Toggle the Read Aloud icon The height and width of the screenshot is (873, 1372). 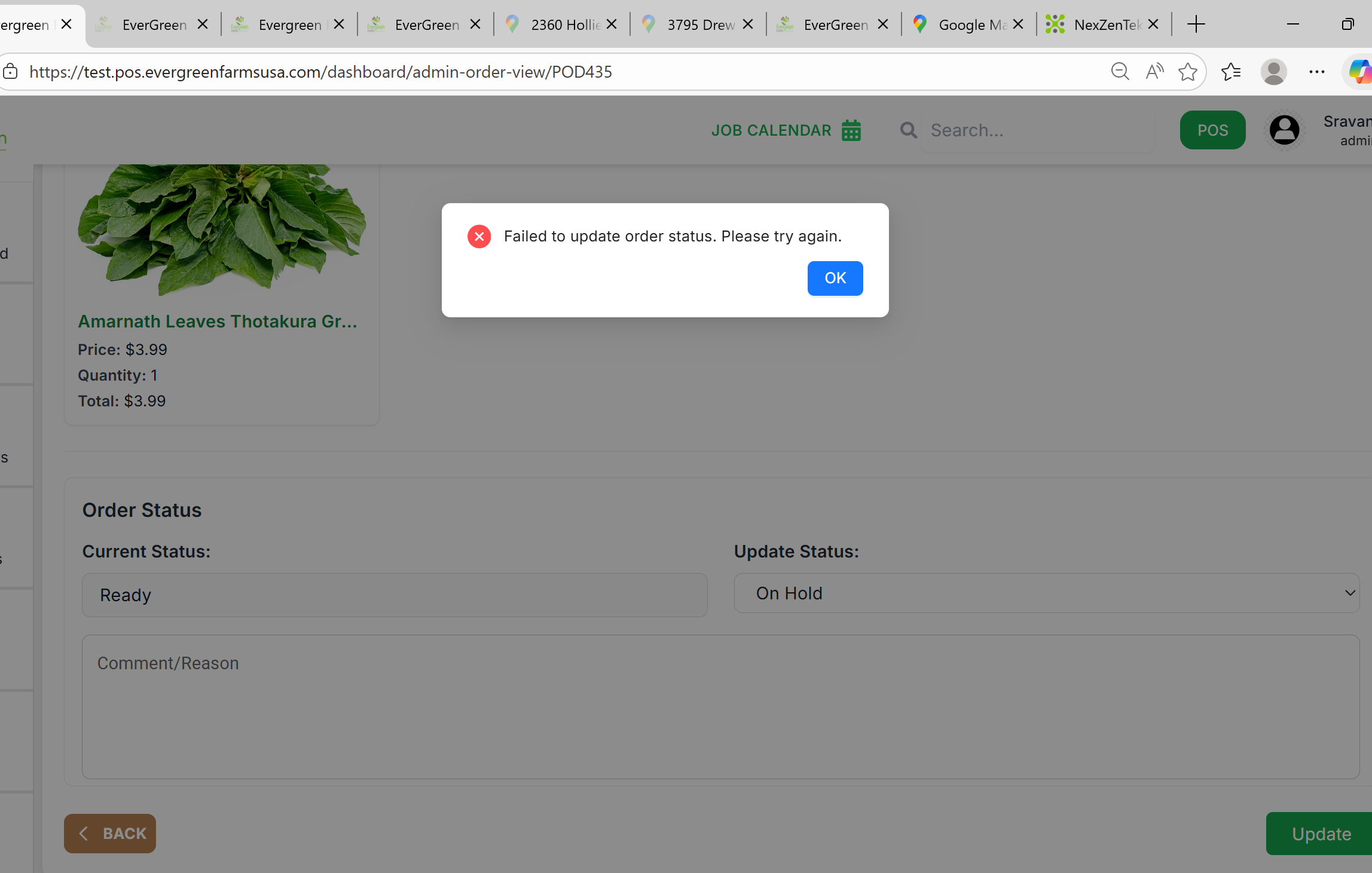[x=1154, y=72]
